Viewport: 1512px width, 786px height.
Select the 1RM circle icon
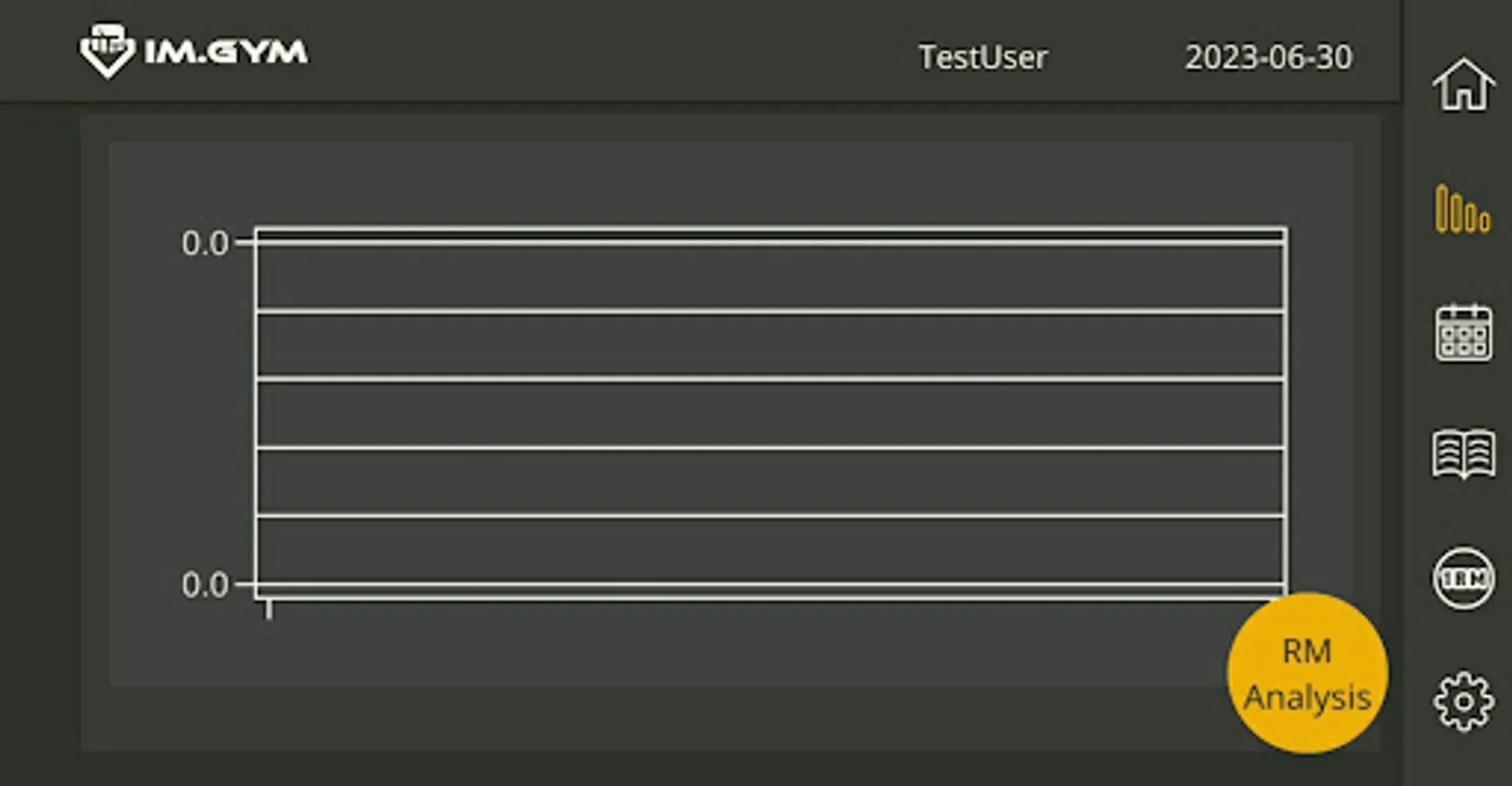[1464, 578]
